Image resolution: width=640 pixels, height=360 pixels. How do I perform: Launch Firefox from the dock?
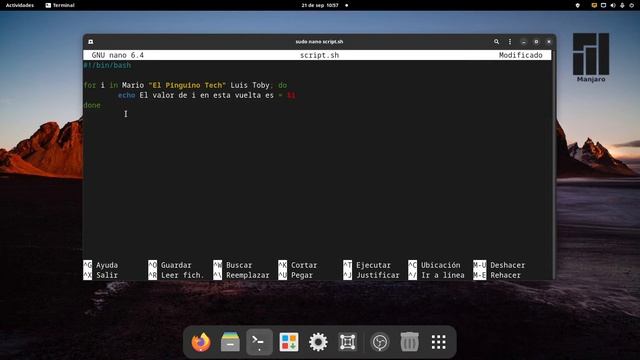(x=201, y=342)
